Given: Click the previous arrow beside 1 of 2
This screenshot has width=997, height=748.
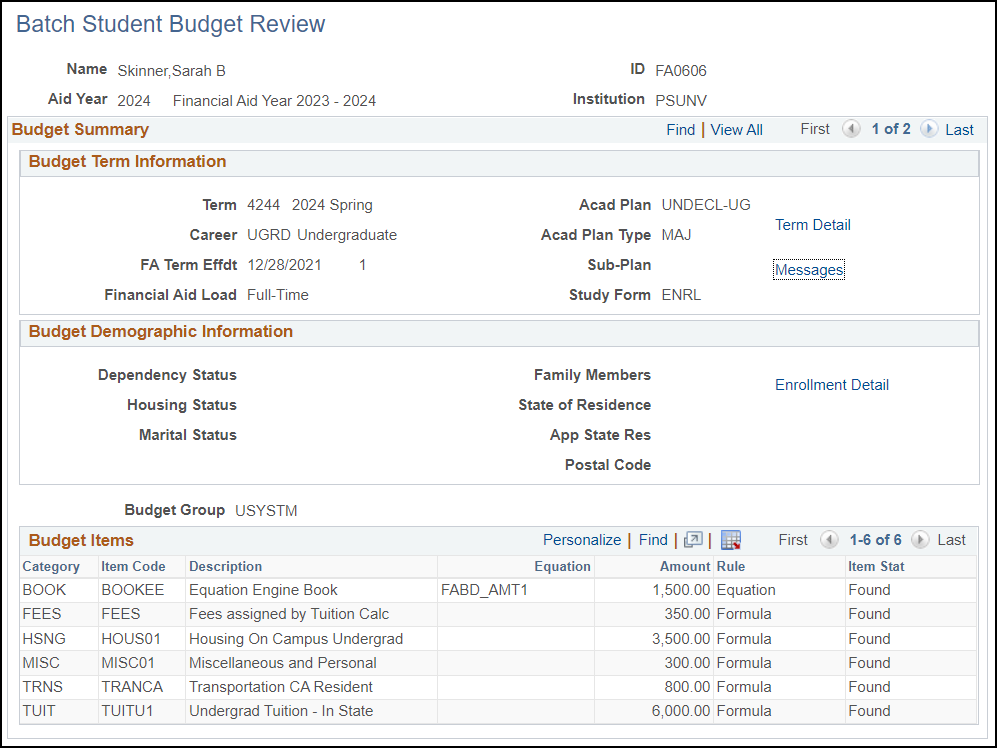Looking at the screenshot, I should pyautogui.click(x=851, y=129).
